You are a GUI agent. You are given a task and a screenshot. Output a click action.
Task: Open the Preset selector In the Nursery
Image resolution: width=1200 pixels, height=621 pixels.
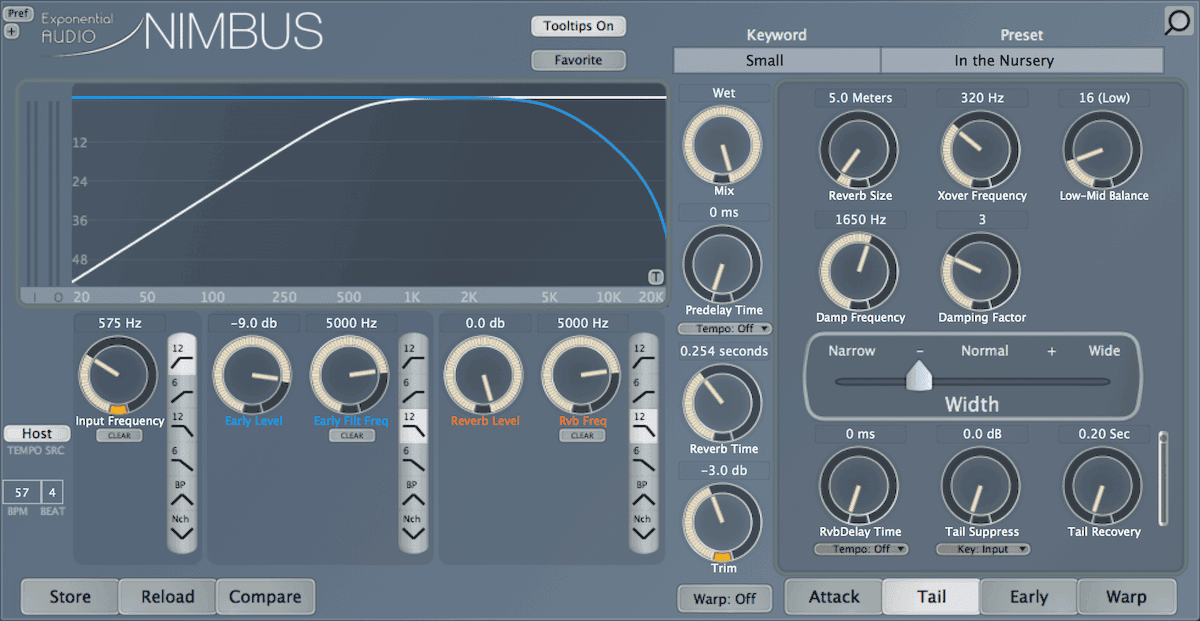tap(1022, 60)
